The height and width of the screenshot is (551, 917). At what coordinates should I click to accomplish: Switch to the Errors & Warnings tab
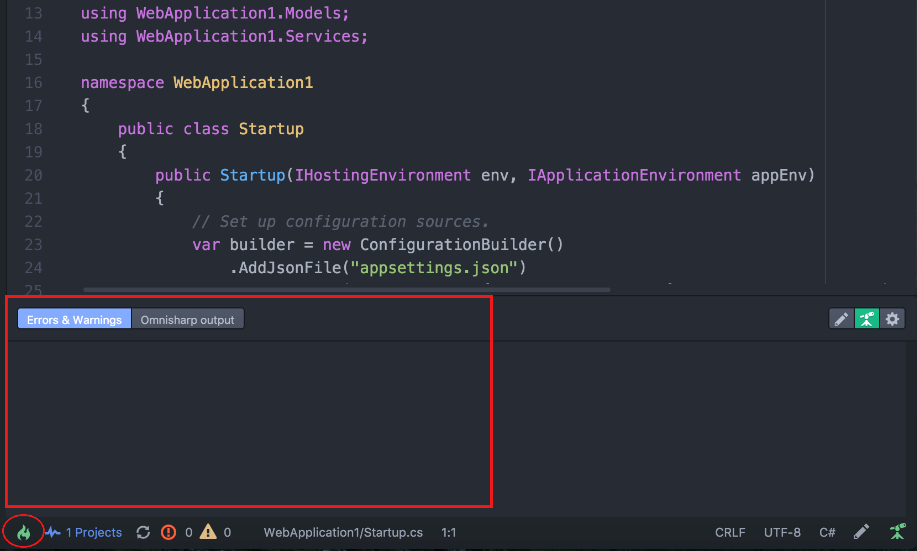(74, 319)
